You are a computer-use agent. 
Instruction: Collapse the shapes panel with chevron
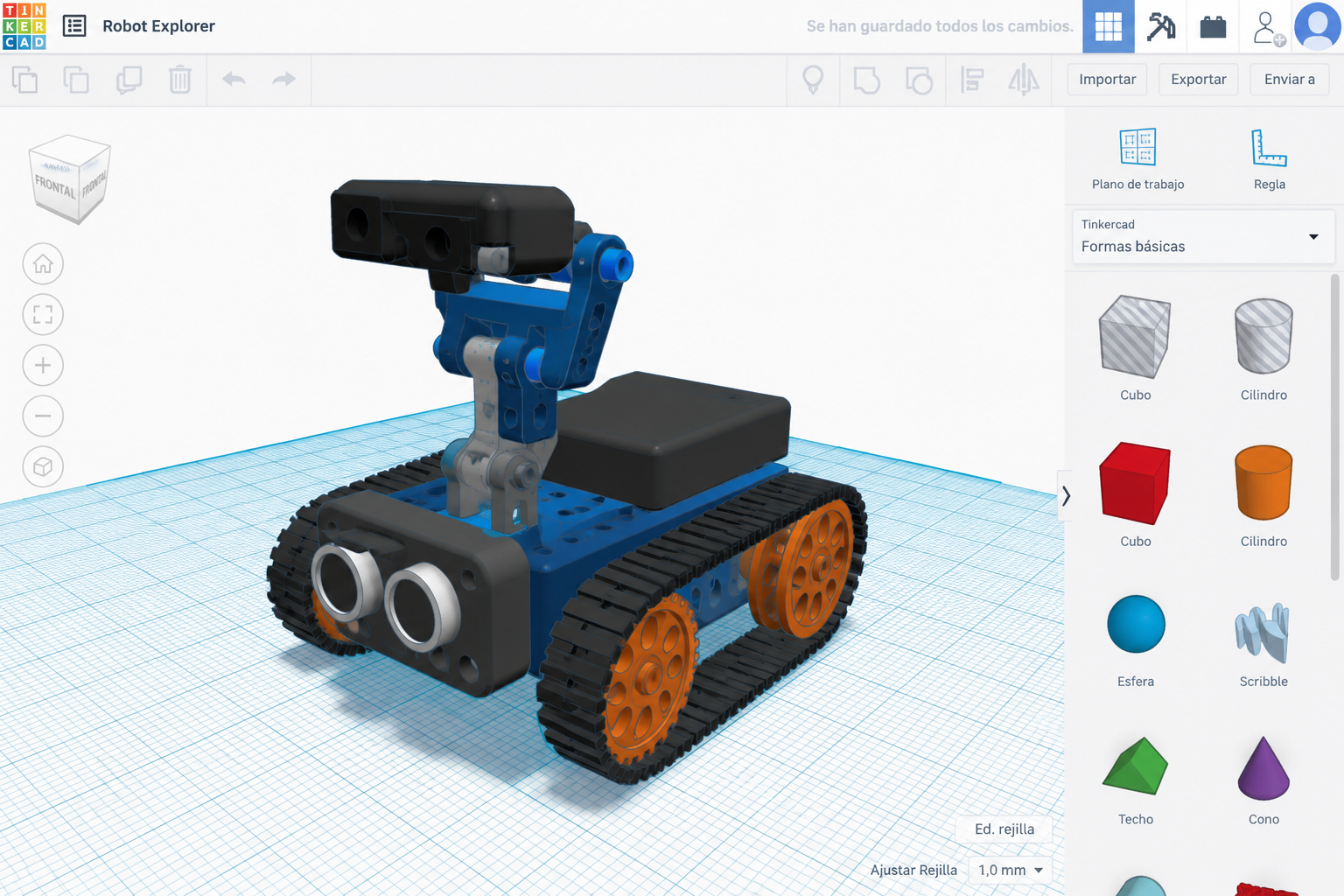(1066, 496)
